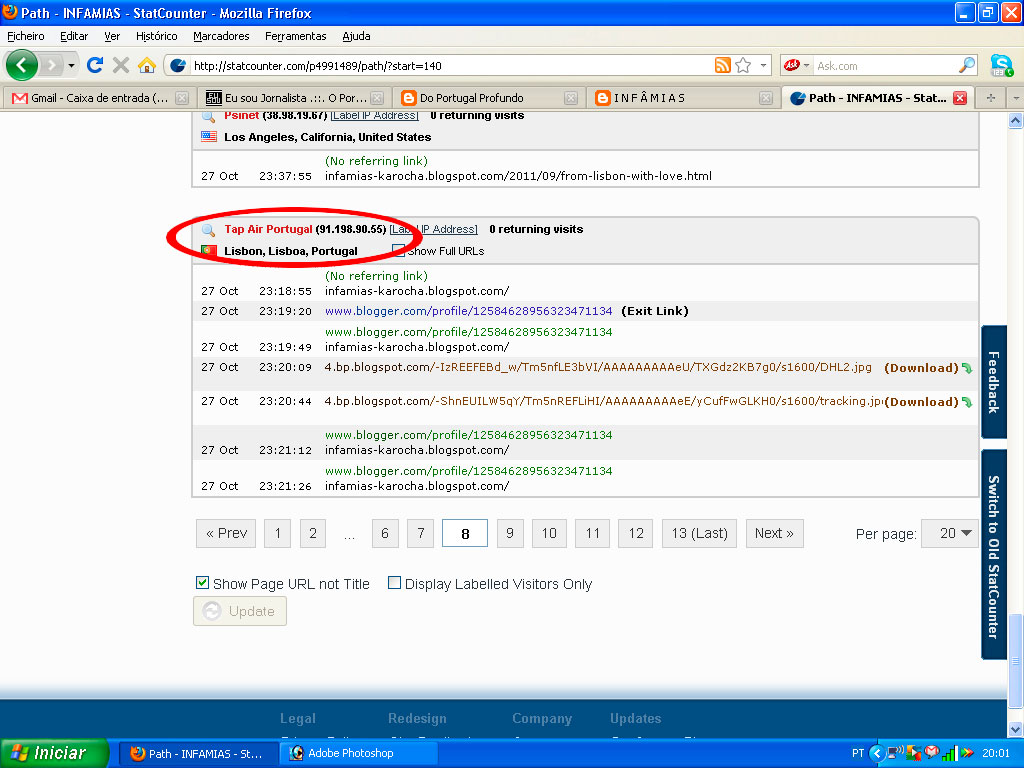
Task: Open the Feedback side tab
Action: (993, 381)
